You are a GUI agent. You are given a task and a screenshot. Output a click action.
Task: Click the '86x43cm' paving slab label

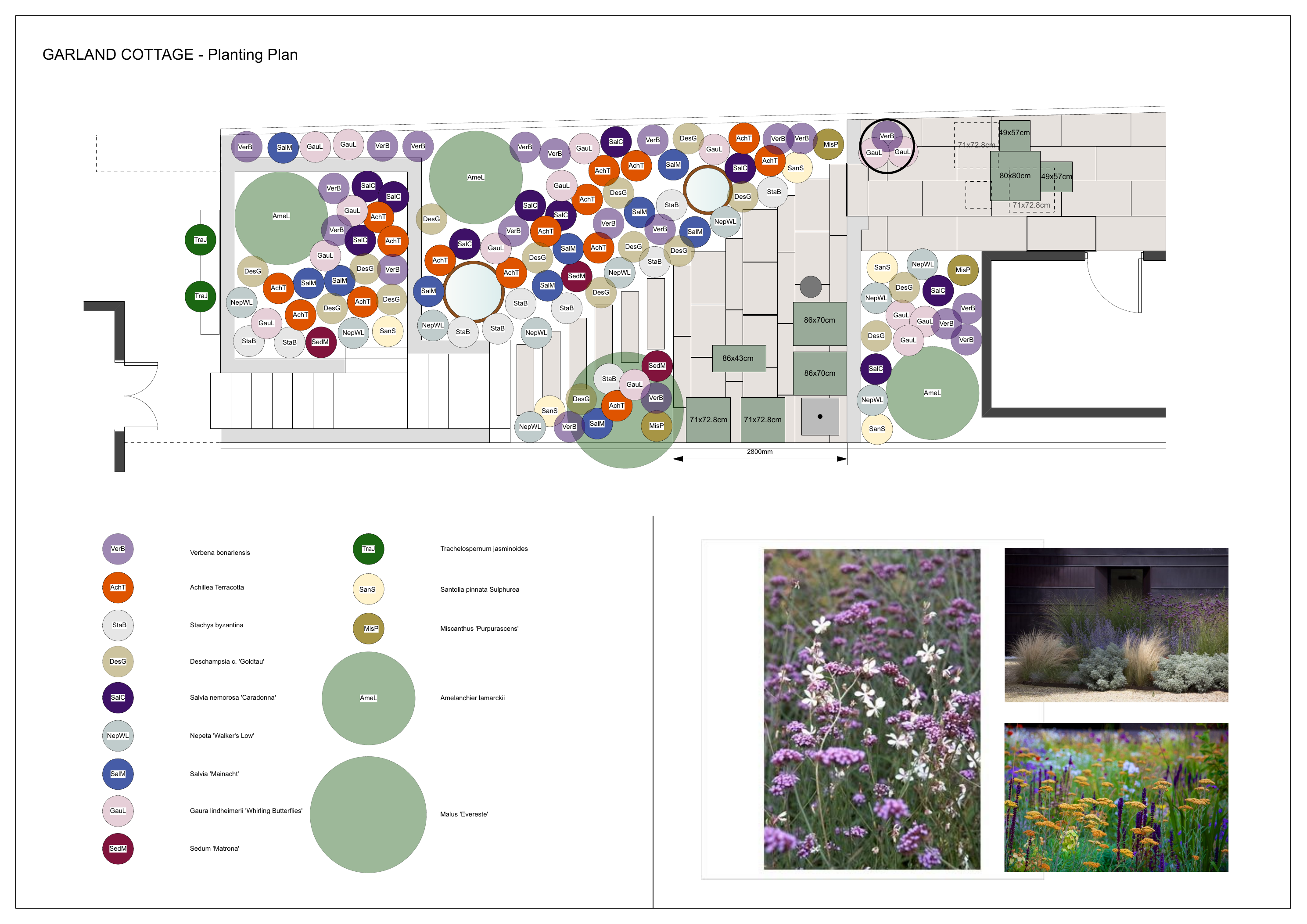coord(738,358)
